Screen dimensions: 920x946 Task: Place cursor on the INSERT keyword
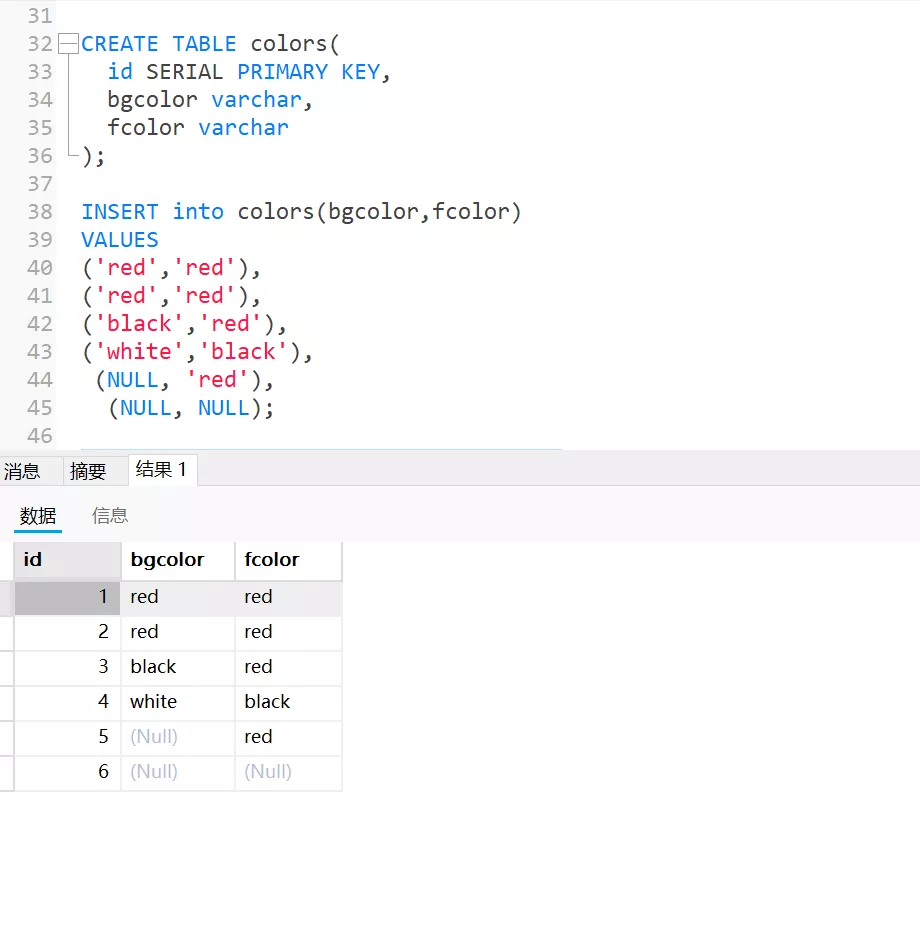coord(119,212)
